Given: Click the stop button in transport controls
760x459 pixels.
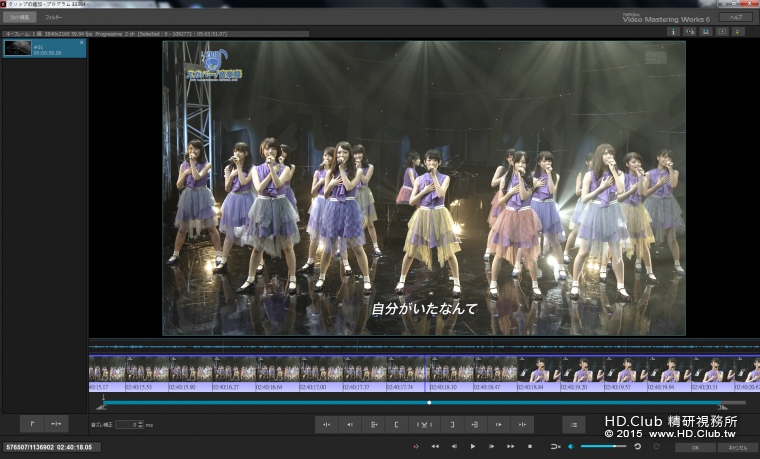Looking at the screenshot, I should 530,446.
